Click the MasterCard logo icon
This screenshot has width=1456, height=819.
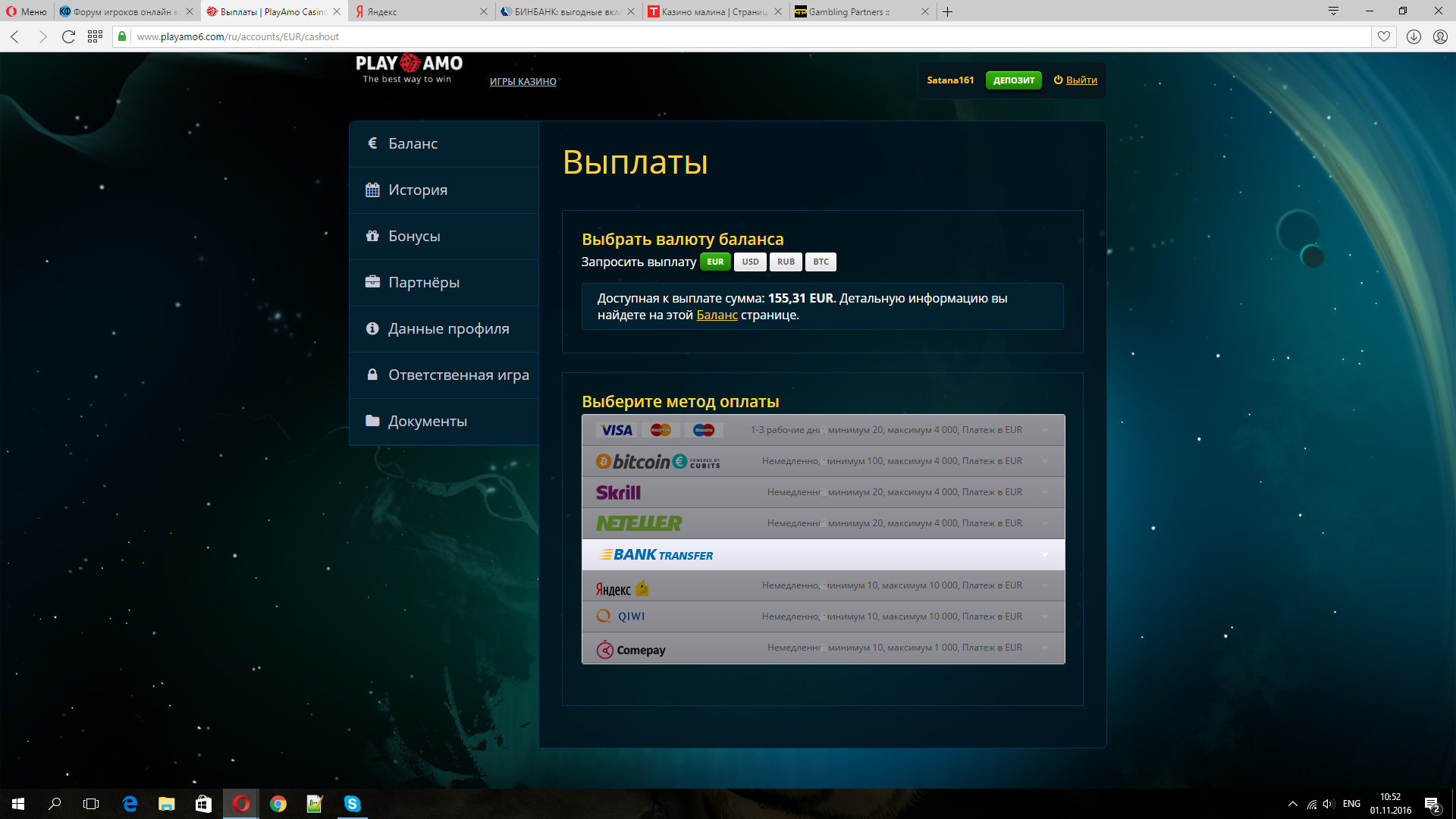[661, 430]
